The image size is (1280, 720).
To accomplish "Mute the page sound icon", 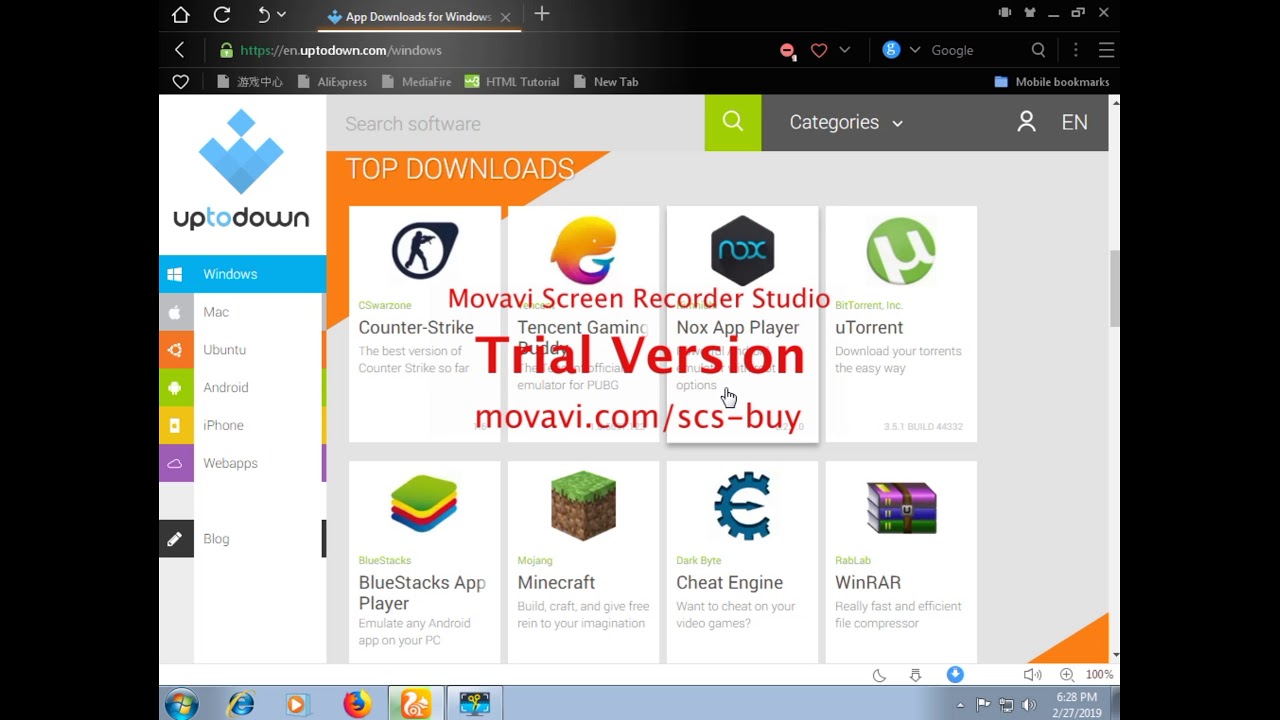I will (x=1032, y=675).
